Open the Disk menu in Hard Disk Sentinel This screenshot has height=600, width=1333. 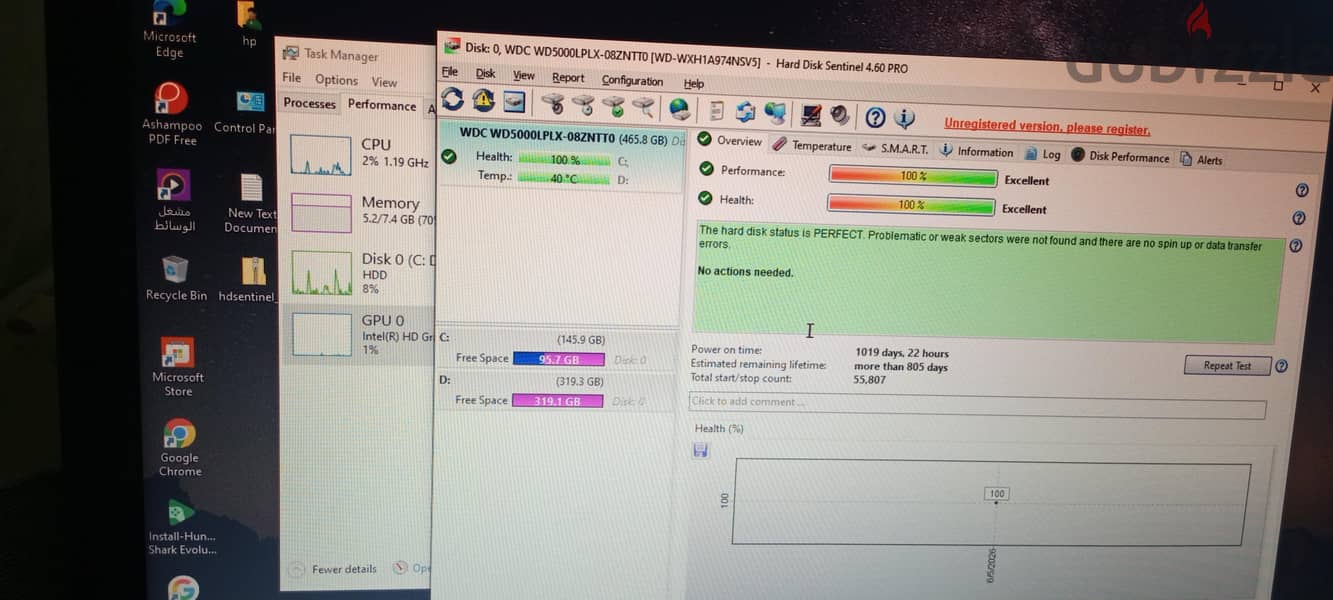coord(485,73)
